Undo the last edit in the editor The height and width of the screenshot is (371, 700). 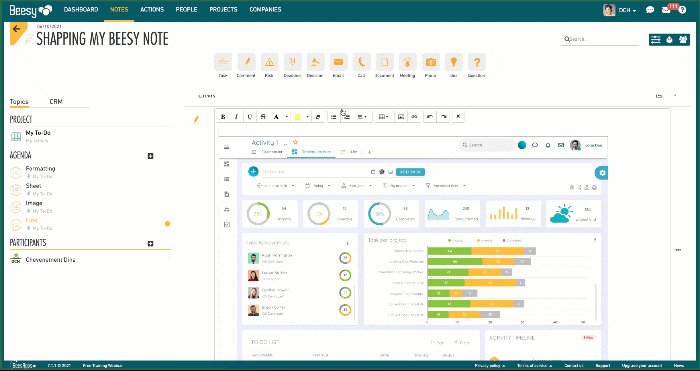pos(430,117)
